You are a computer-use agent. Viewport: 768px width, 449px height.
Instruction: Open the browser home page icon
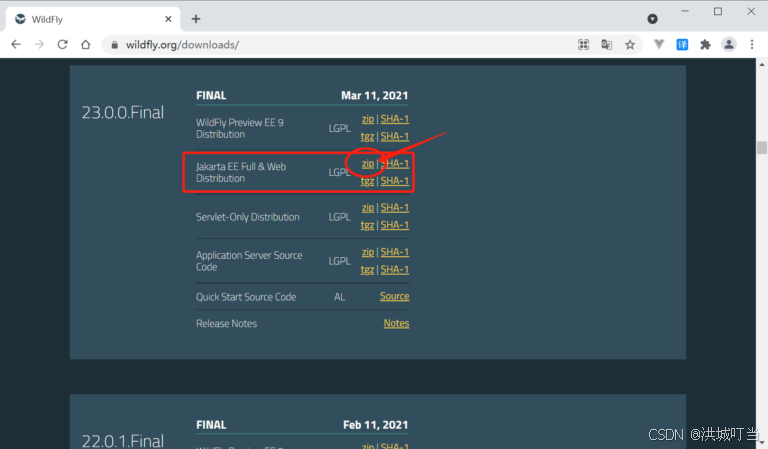pyautogui.click(x=86, y=45)
